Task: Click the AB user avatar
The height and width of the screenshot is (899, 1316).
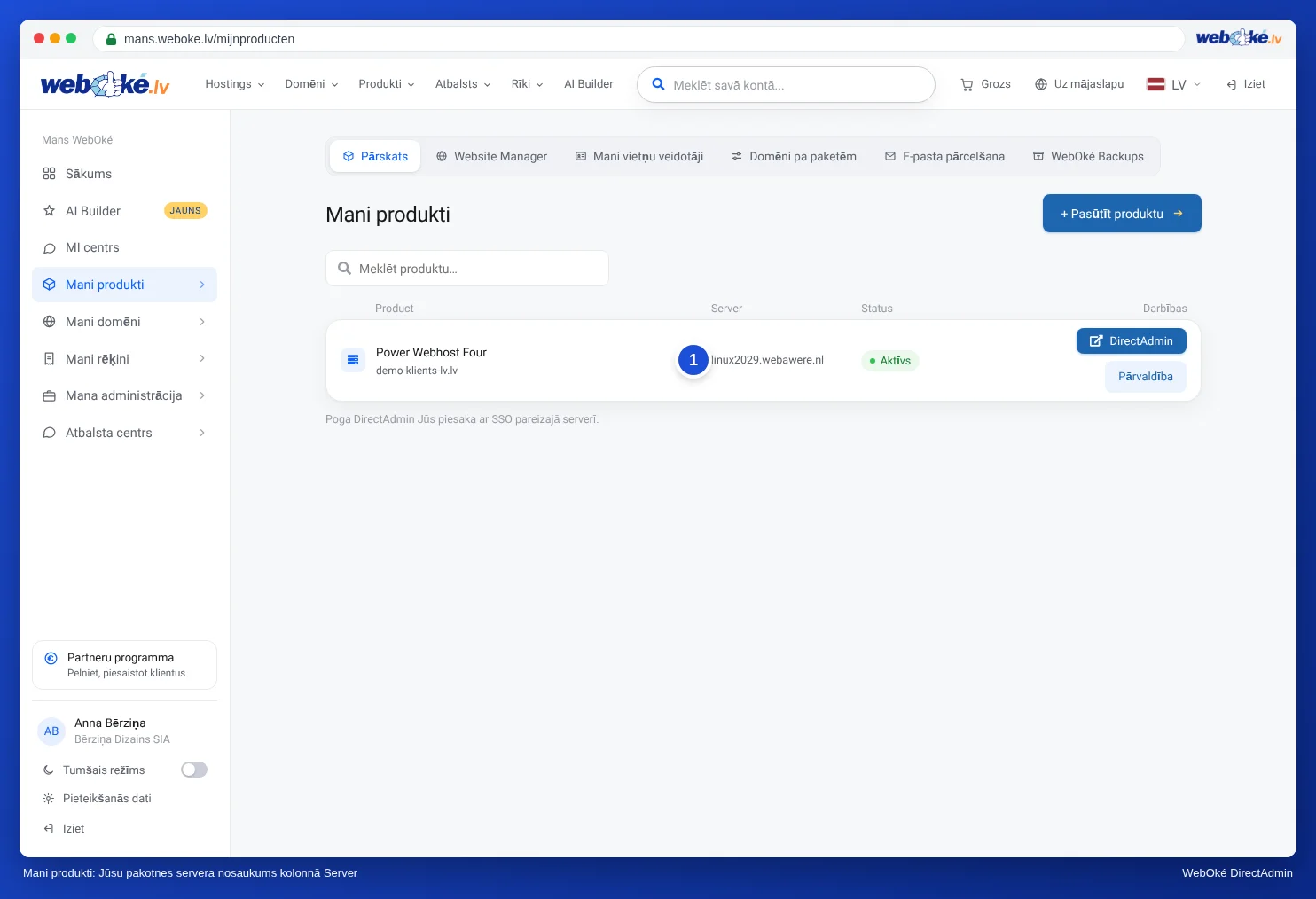Action: 51,731
